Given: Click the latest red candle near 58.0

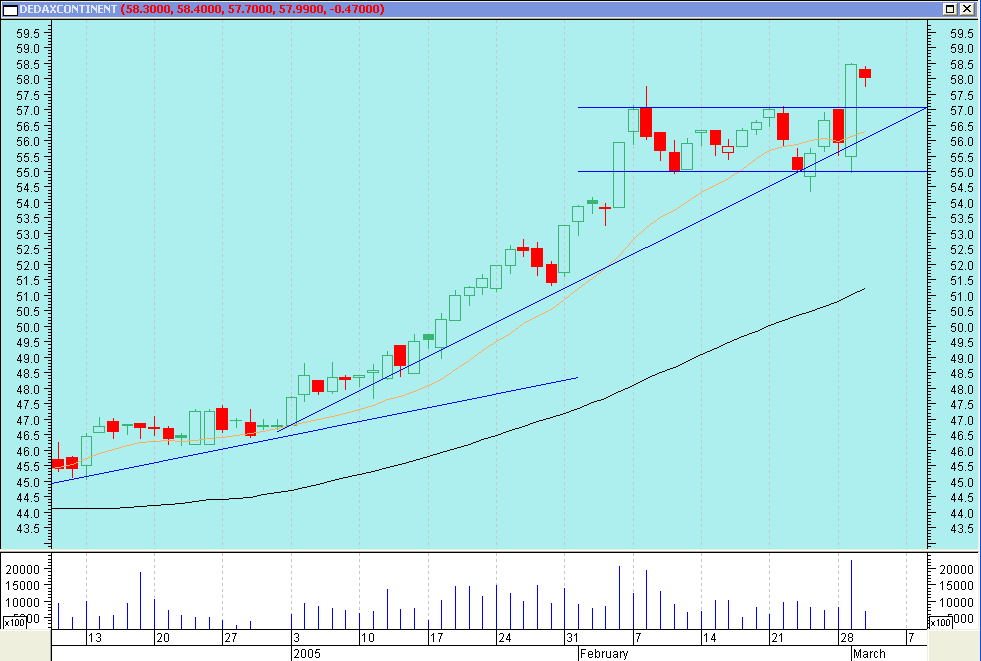Looking at the screenshot, I should click(864, 73).
